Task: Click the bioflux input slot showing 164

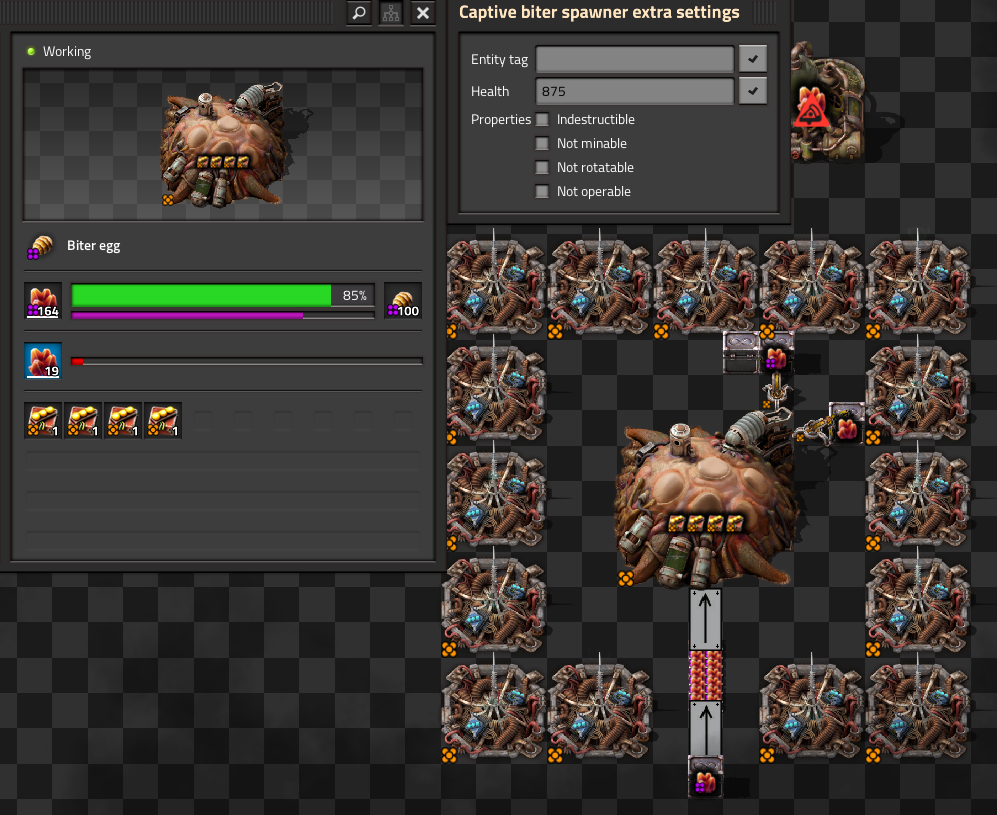Action: 43,301
